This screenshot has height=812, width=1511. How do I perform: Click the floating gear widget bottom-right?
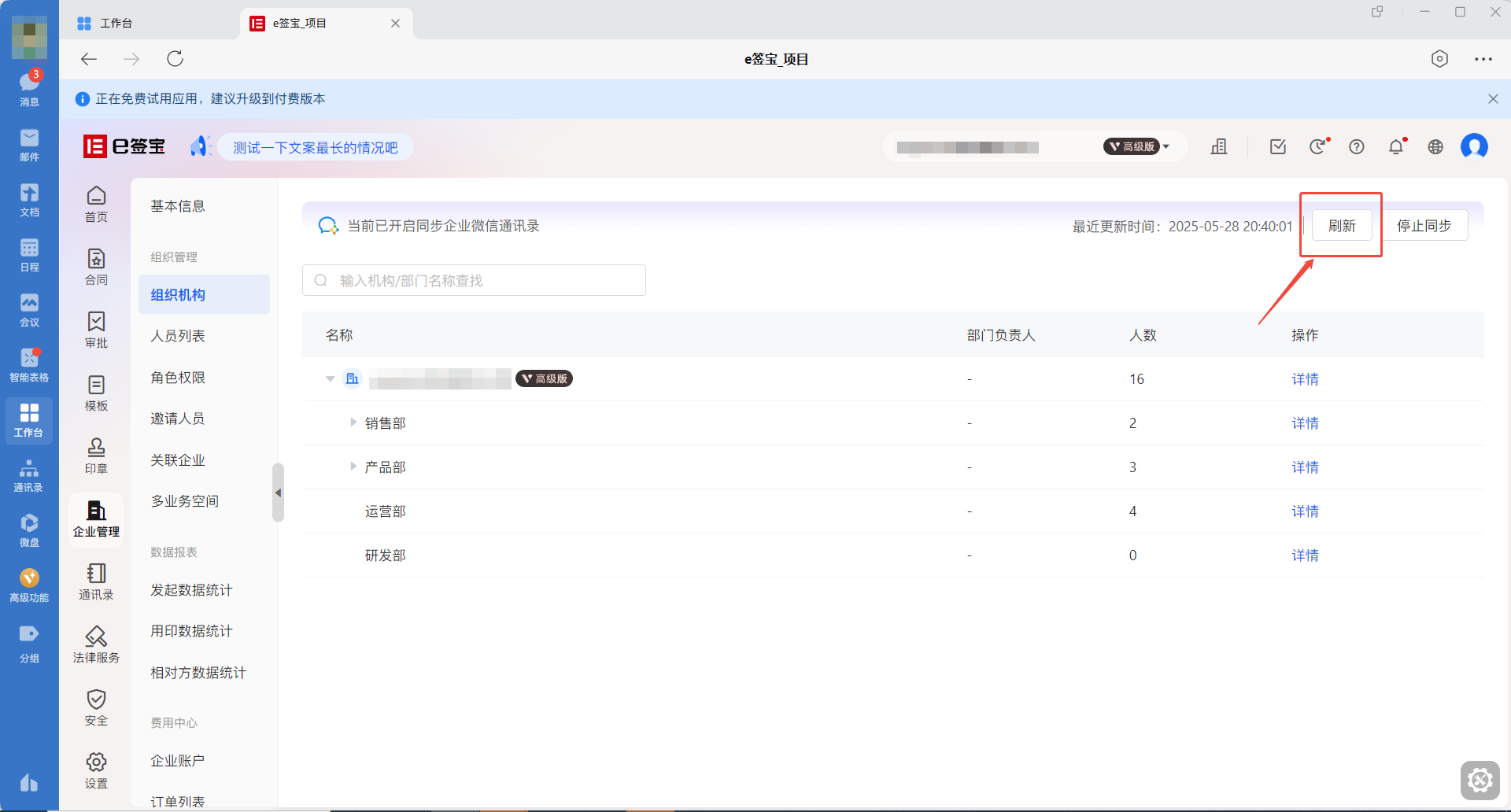pyautogui.click(x=1480, y=780)
